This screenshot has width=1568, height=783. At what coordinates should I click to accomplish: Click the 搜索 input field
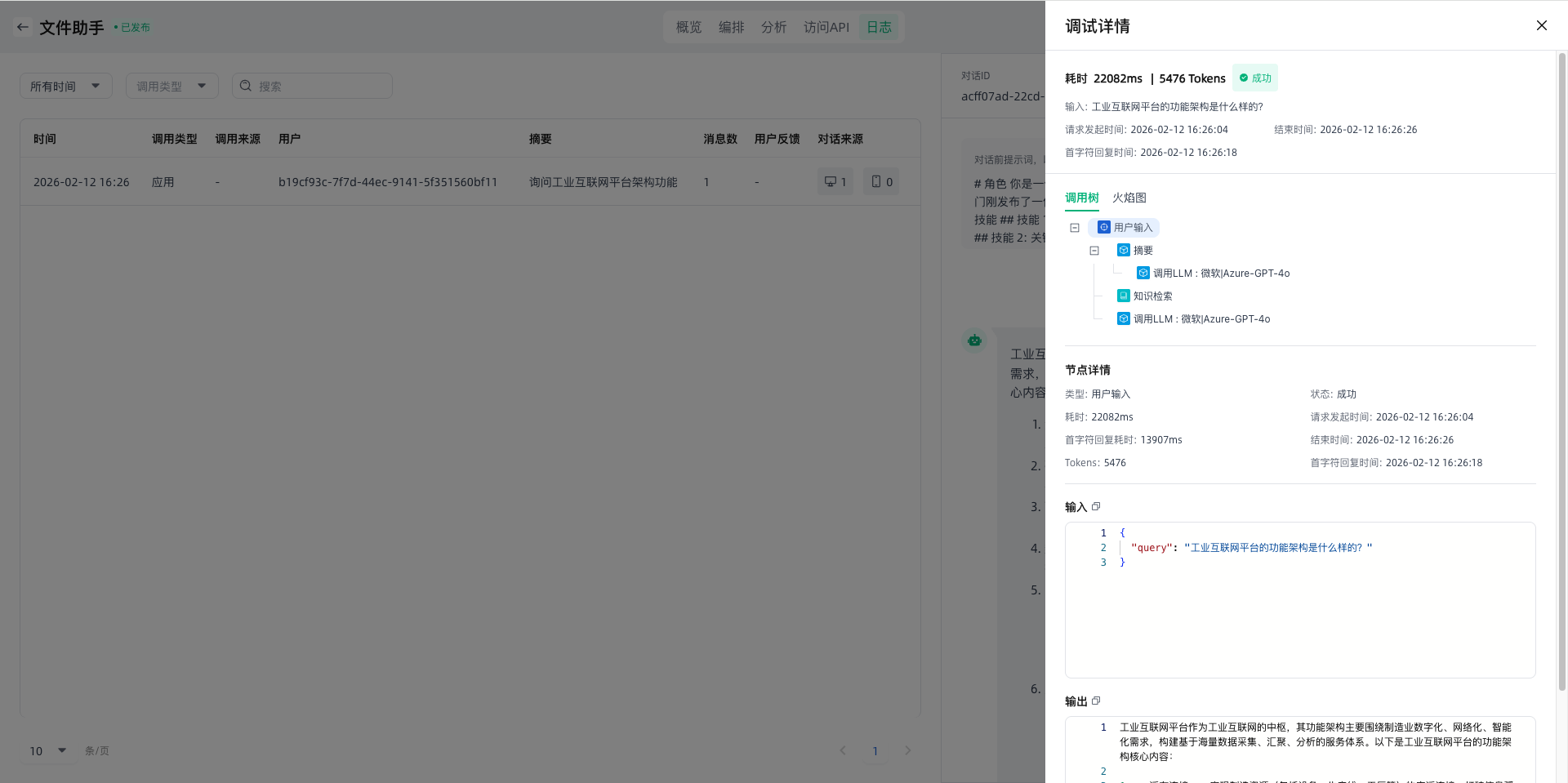click(x=320, y=86)
